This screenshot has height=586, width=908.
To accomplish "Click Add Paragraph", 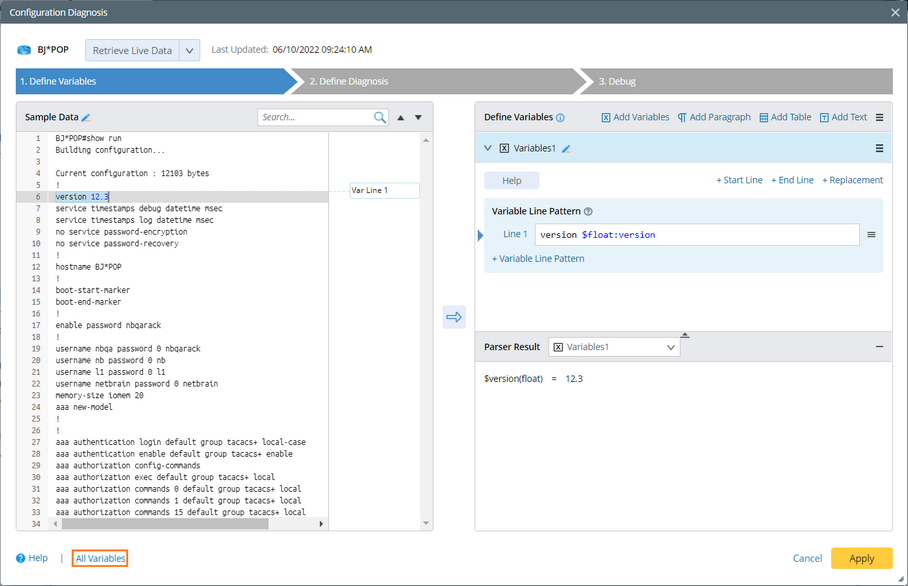I will 713,117.
